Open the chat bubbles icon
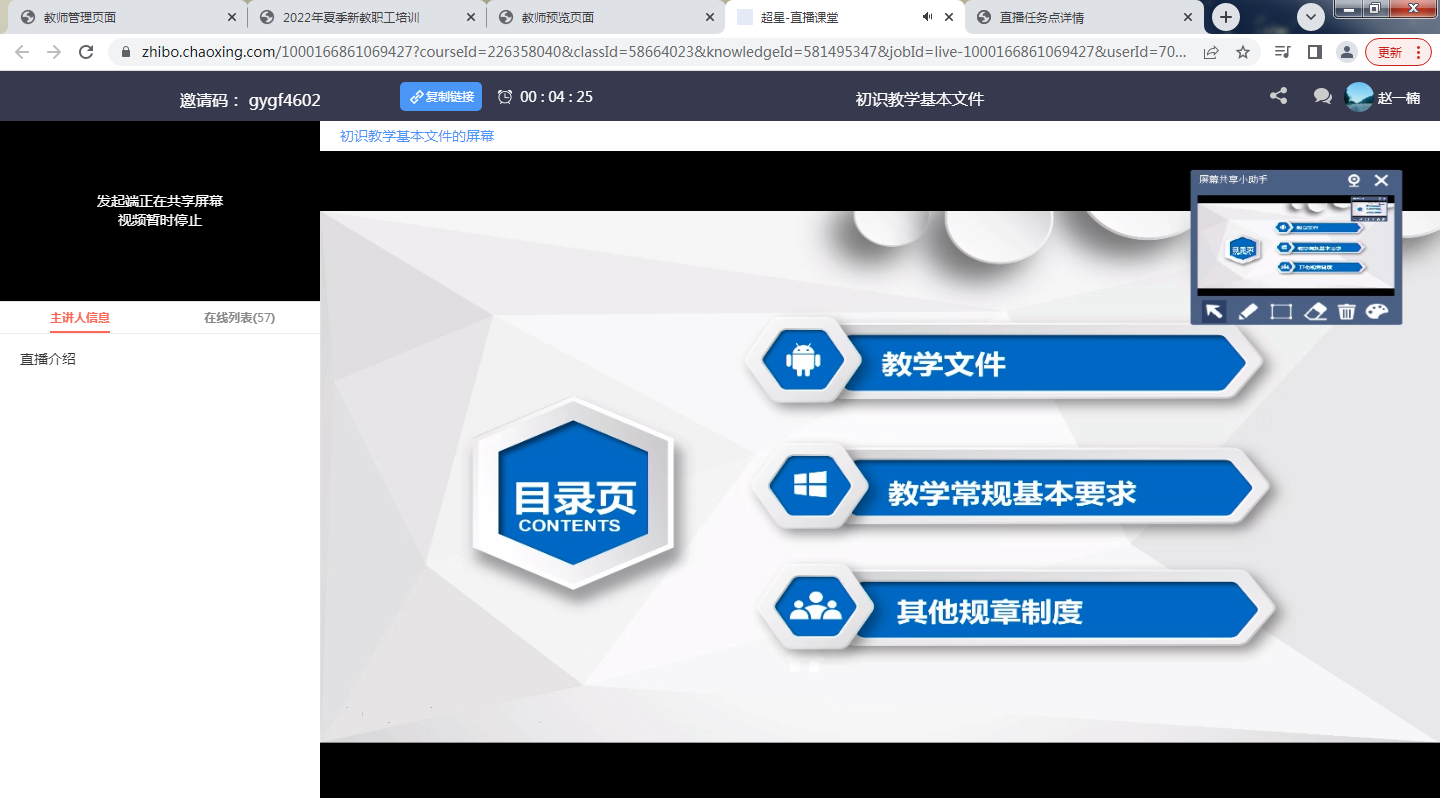 [x=1322, y=96]
